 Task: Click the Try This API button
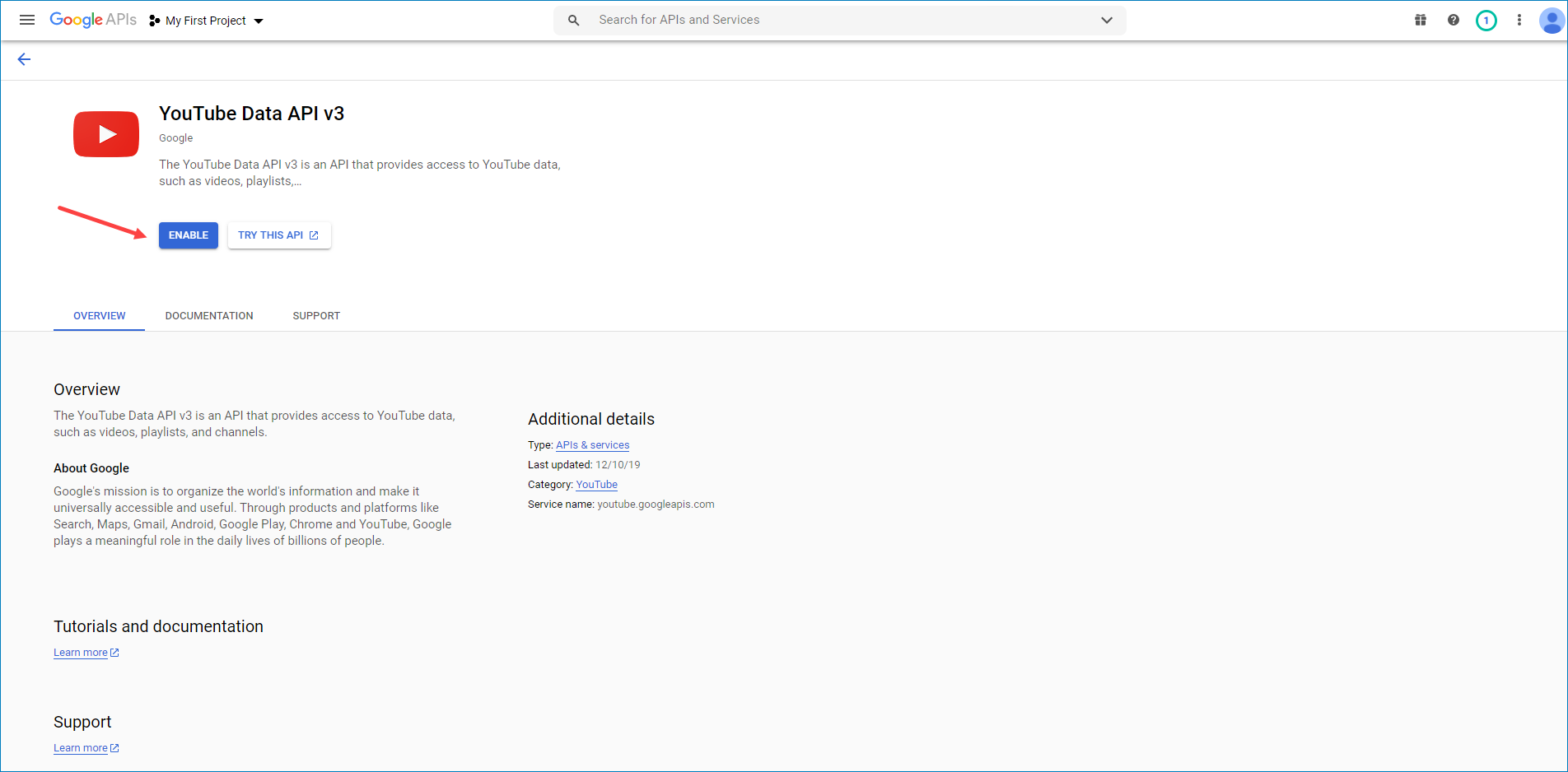pyautogui.click(x=279, y=235)
